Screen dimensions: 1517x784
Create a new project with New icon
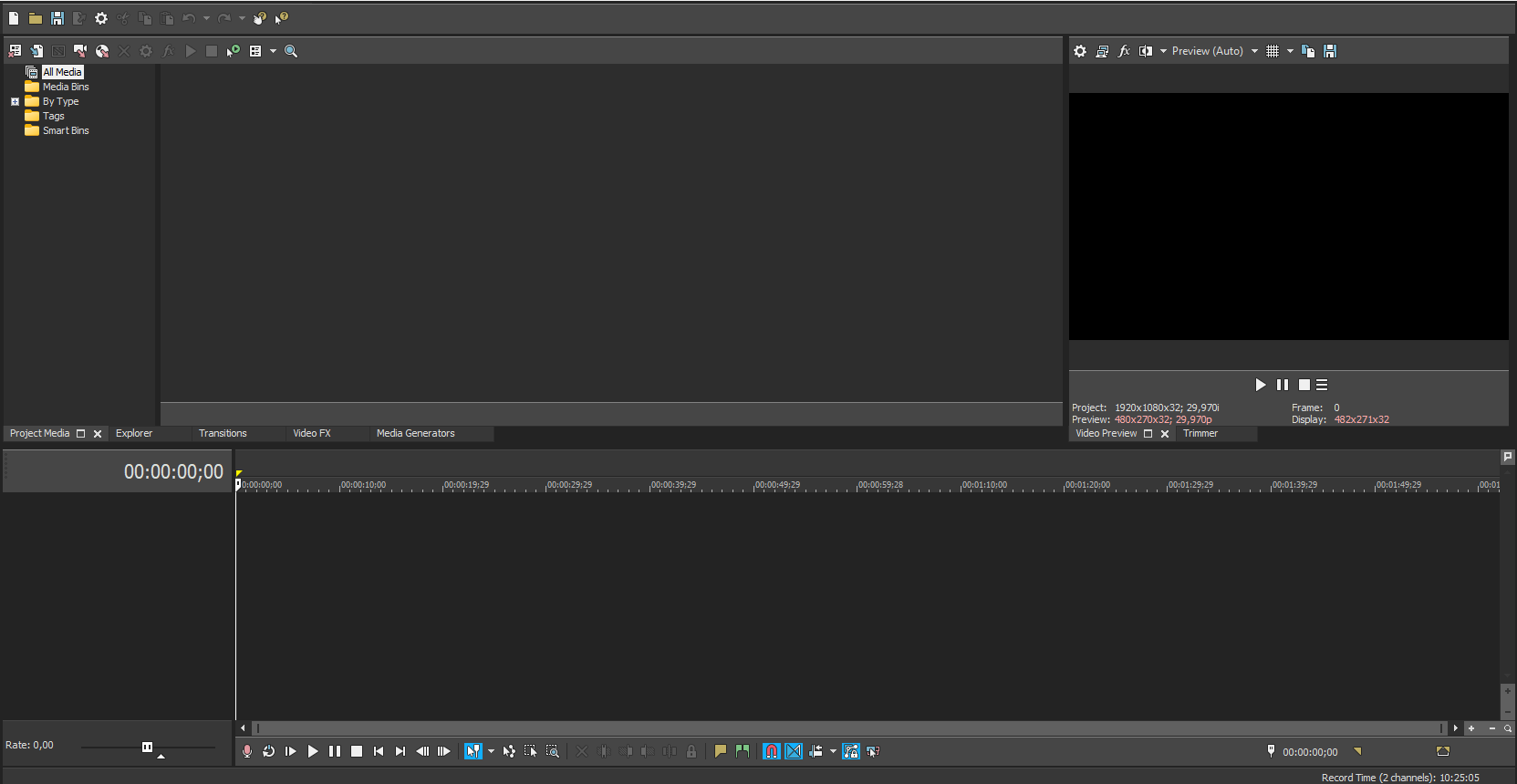pyautogui.click(x=14, y=18)
